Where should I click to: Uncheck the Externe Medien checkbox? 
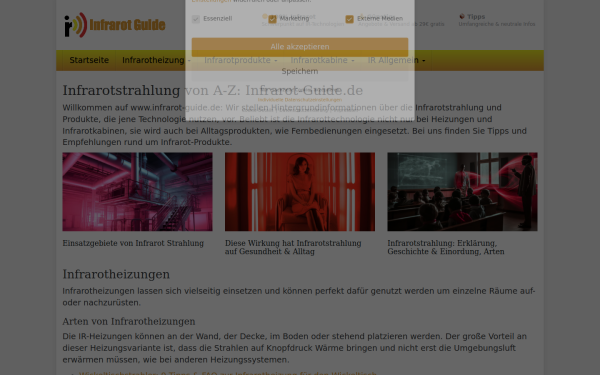coord(349,19)
